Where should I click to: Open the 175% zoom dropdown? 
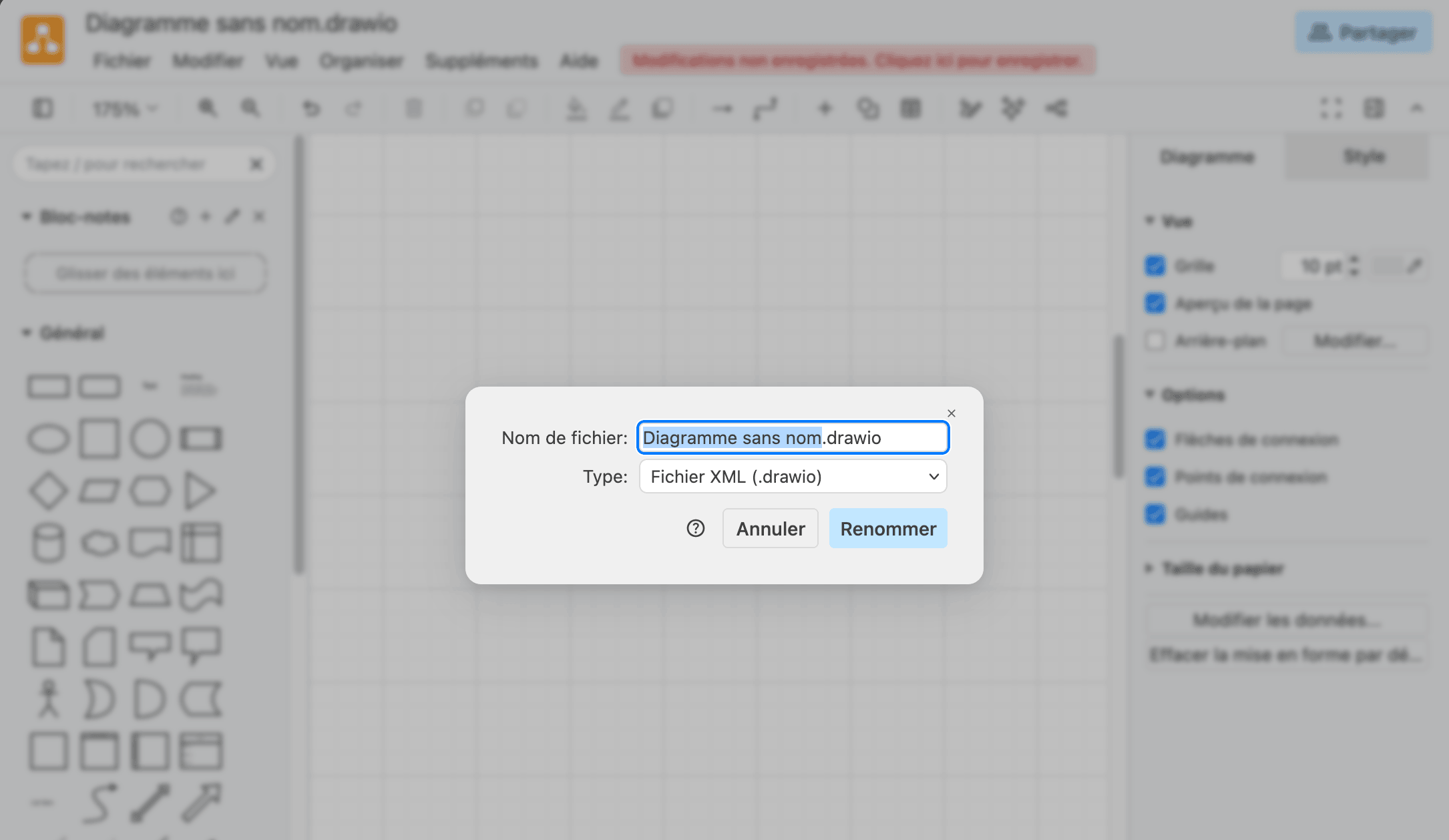coord(125,108)
